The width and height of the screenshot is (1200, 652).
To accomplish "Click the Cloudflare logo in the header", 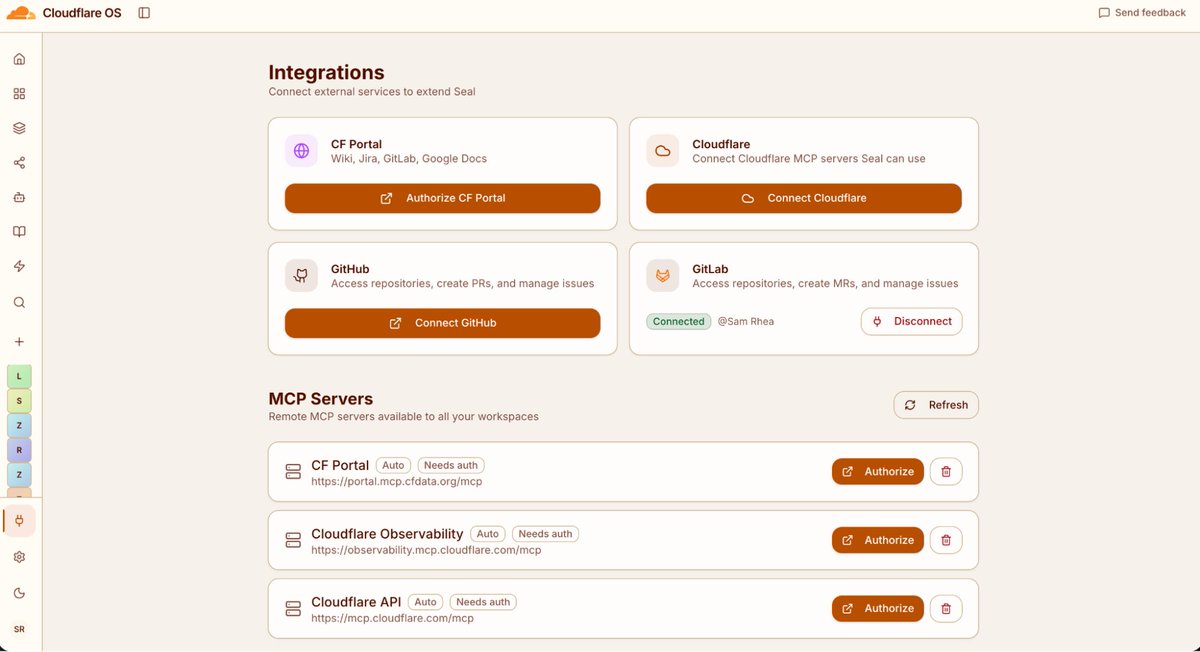I will point(20,13).
